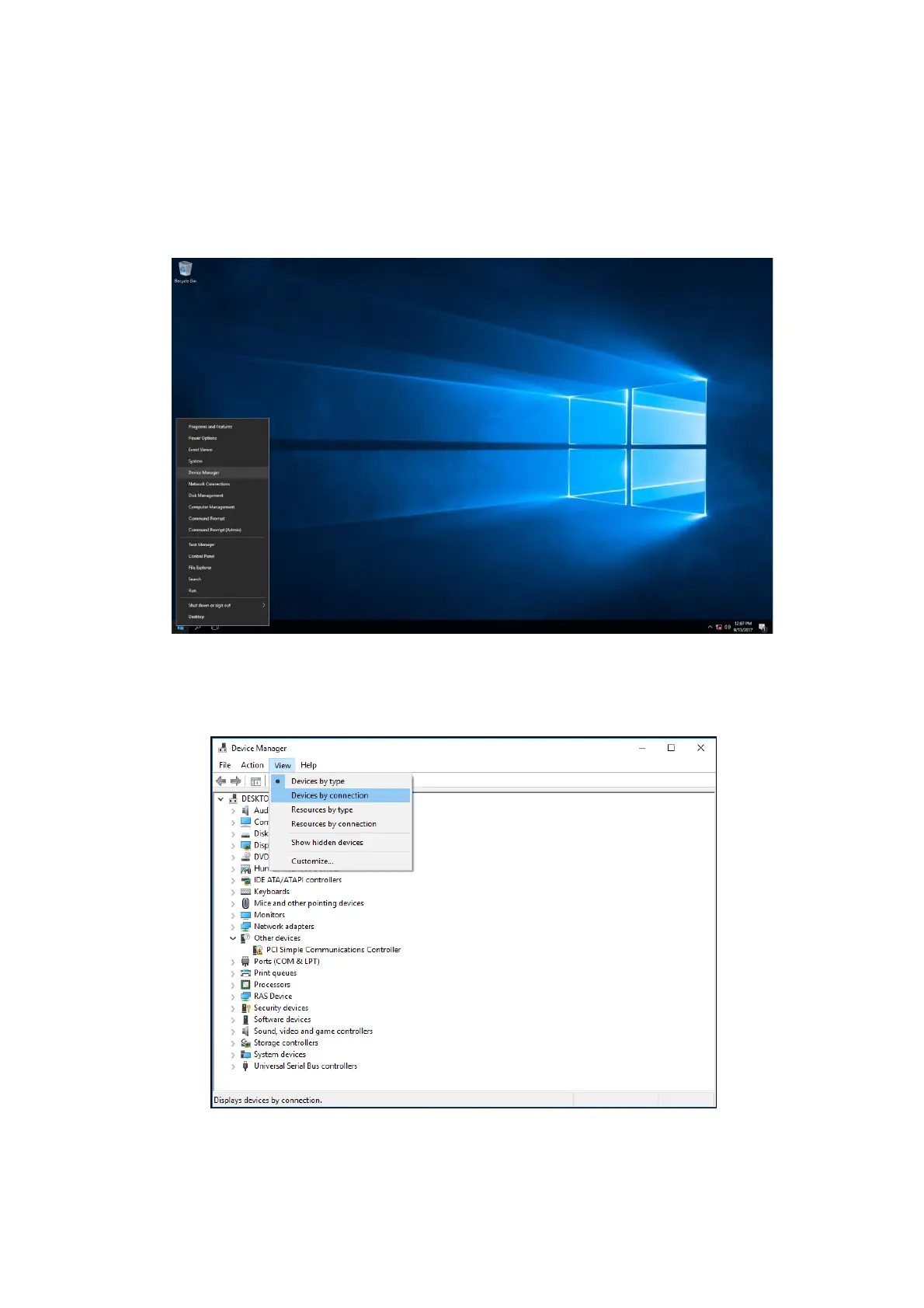Choose Resources by connection from View menu
Image resolution: width=924 pixels, height=1308 pixels.
(x=341, y=824)
